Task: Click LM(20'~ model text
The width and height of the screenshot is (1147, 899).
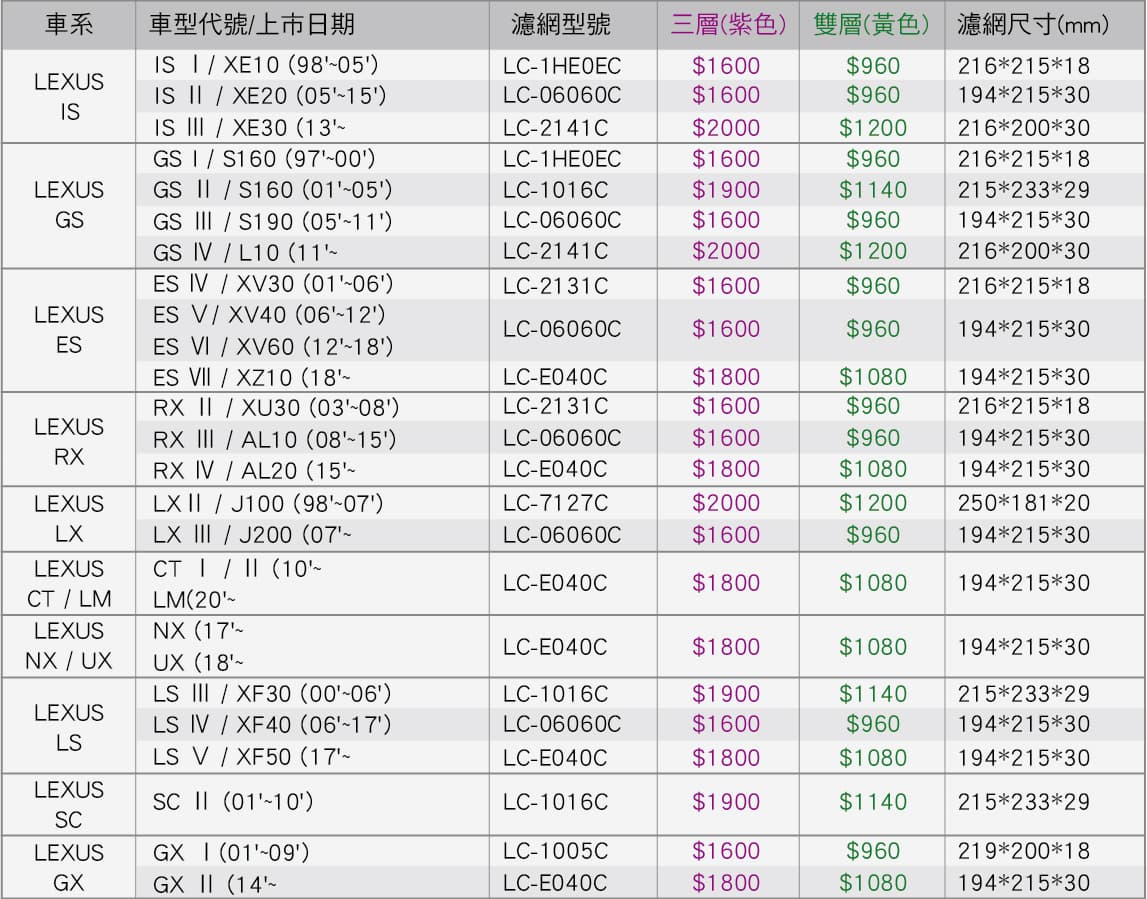Action: [194, 600]
